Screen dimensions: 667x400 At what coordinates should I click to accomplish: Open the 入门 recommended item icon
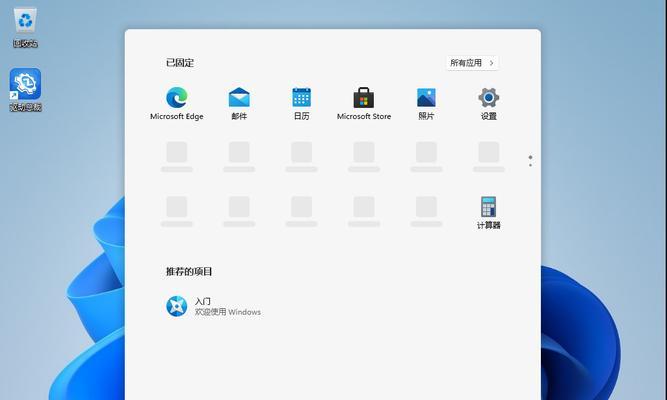click(x=177, y=306)
